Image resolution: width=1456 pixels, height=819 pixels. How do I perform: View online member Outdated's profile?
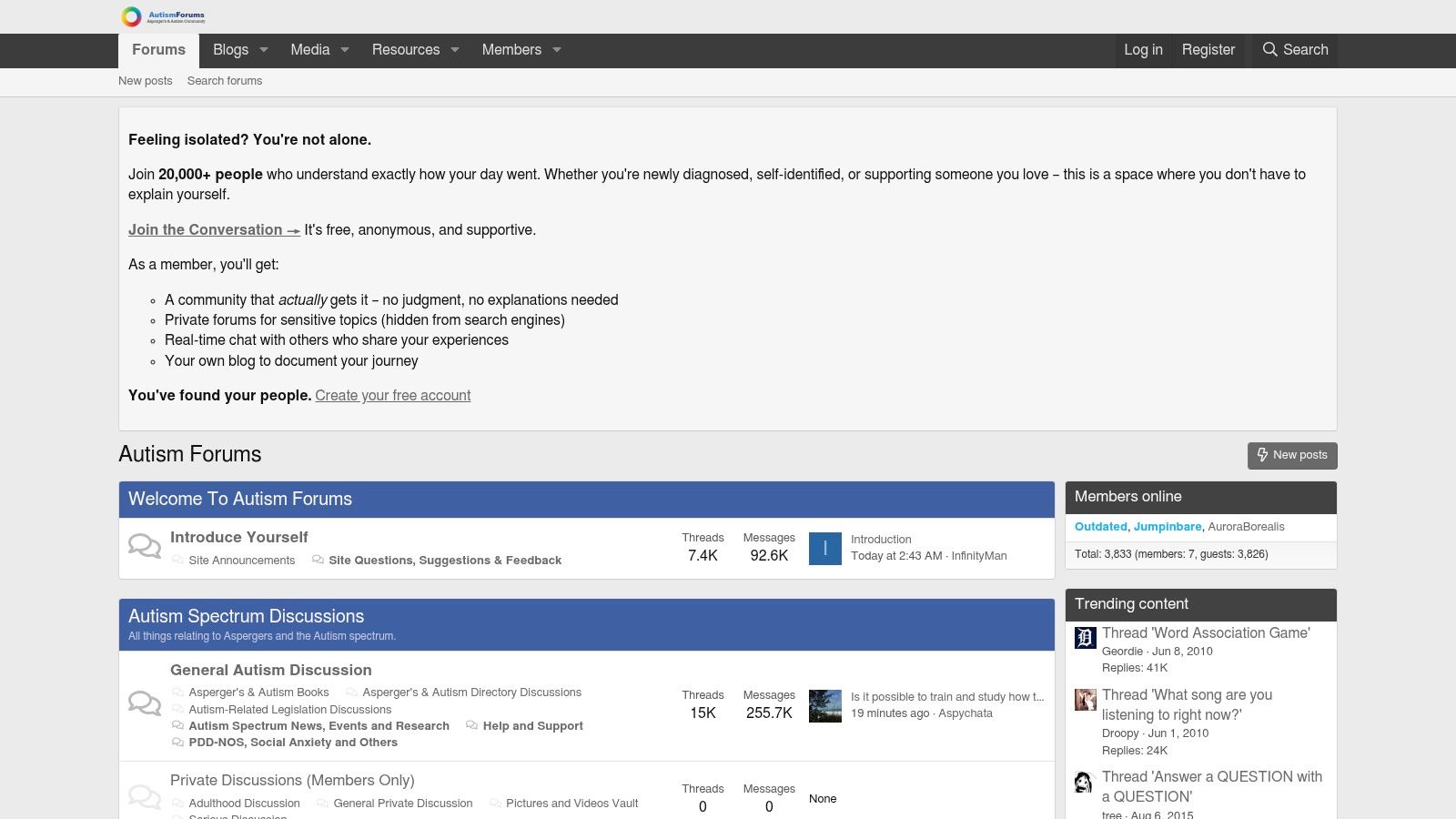[x=1101, y=527]
